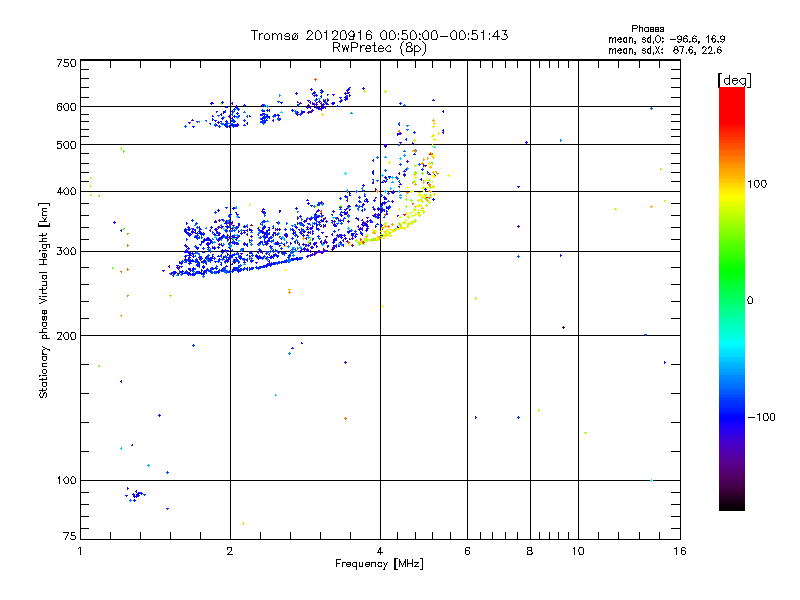Viewport: 800px width, 600px height.
Task: Click the colorbar tick label '-100'
Action: [762, 417]
